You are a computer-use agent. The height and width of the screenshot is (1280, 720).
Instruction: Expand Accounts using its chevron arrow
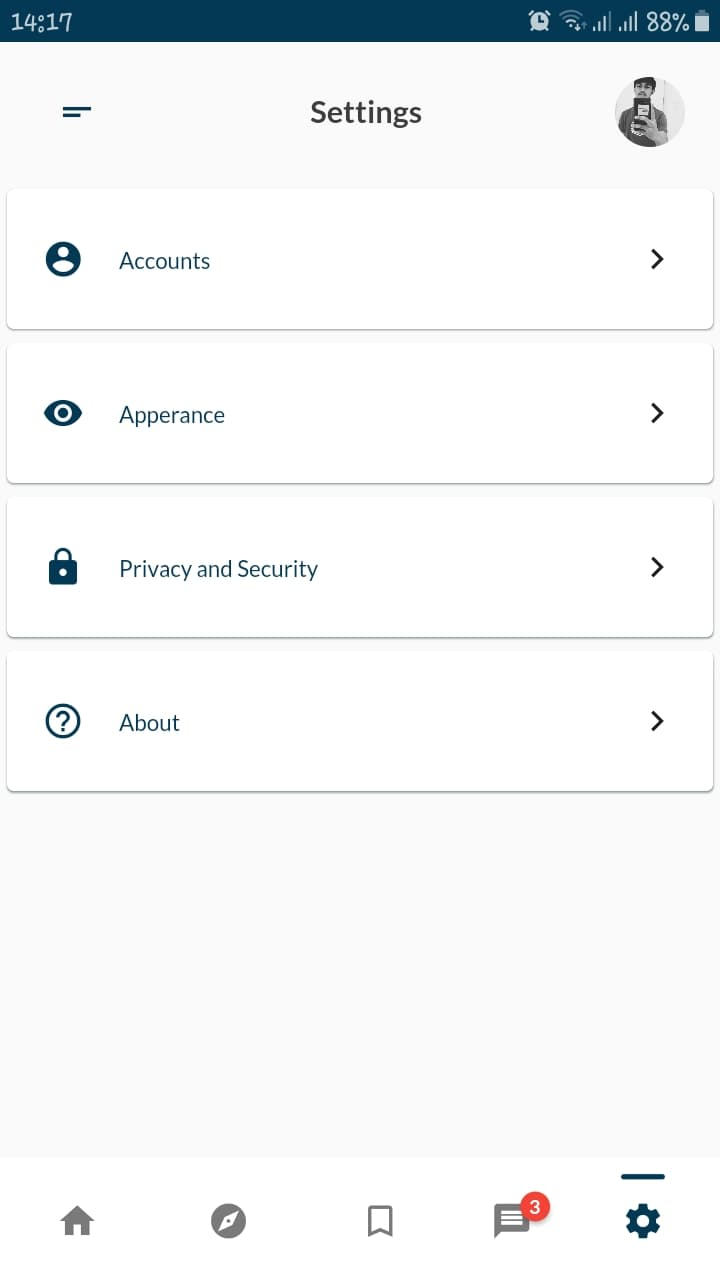click(657, 259)
